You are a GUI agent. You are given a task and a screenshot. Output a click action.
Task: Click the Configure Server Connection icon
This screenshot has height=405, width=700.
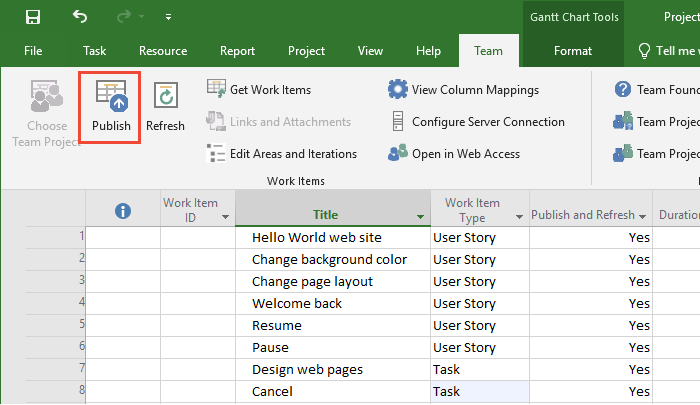tap(398, 121)
